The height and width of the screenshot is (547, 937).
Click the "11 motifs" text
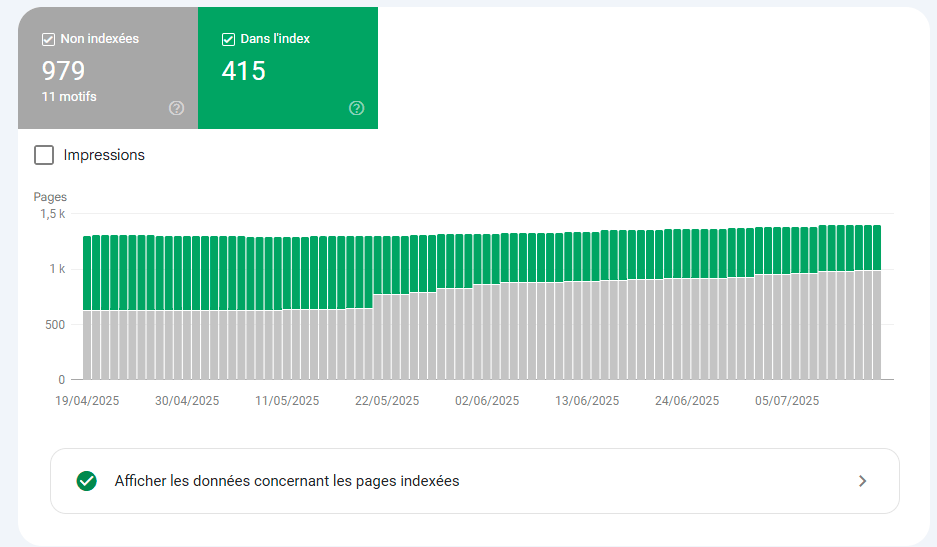[x=69, y=97]
